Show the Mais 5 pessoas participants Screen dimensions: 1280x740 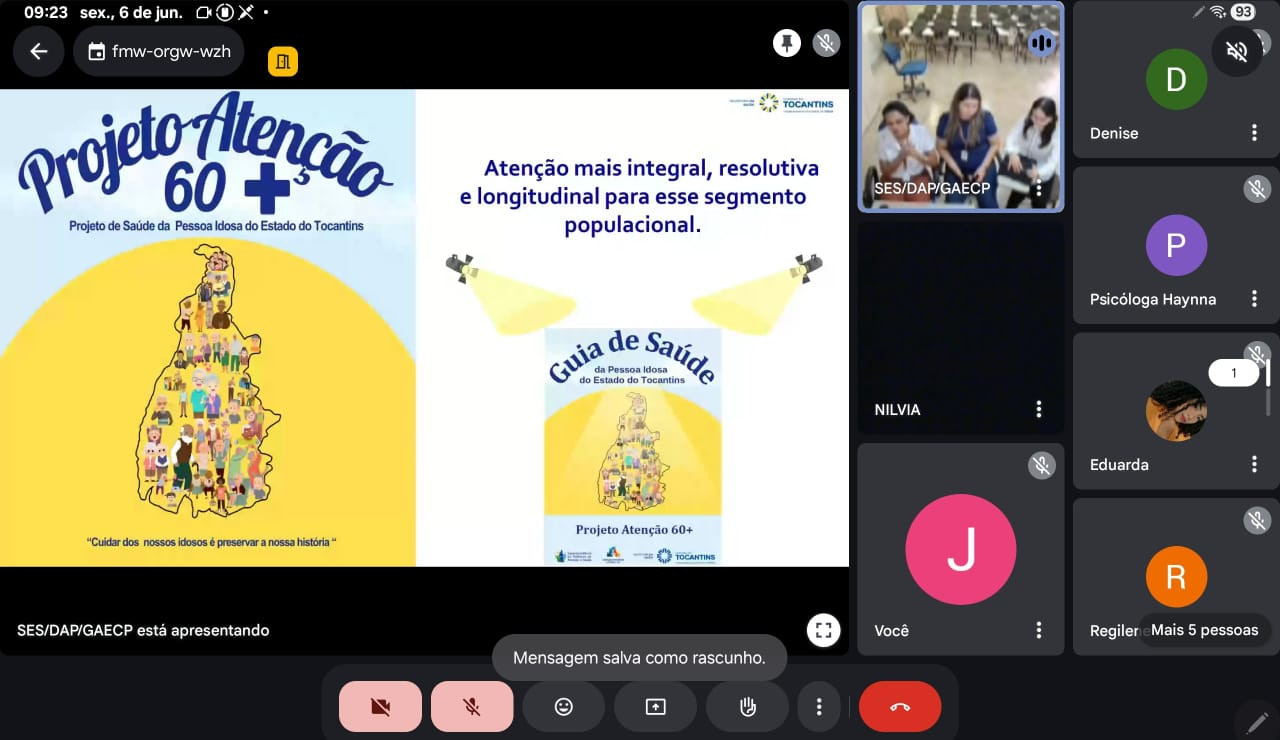[1205, 630]
